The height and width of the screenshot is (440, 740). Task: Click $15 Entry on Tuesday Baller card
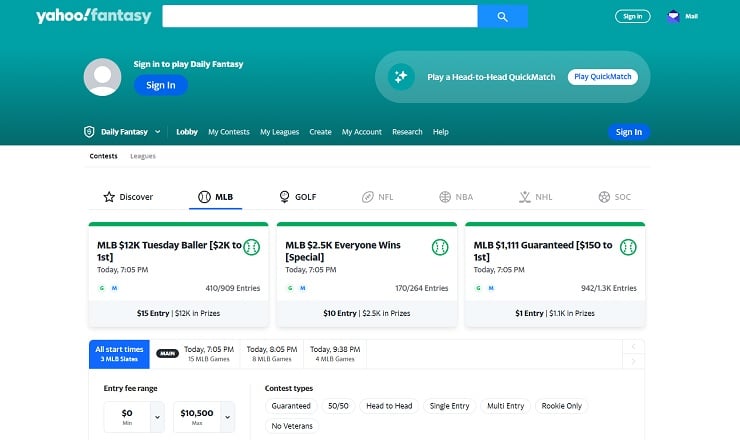[x=153, y=313]
